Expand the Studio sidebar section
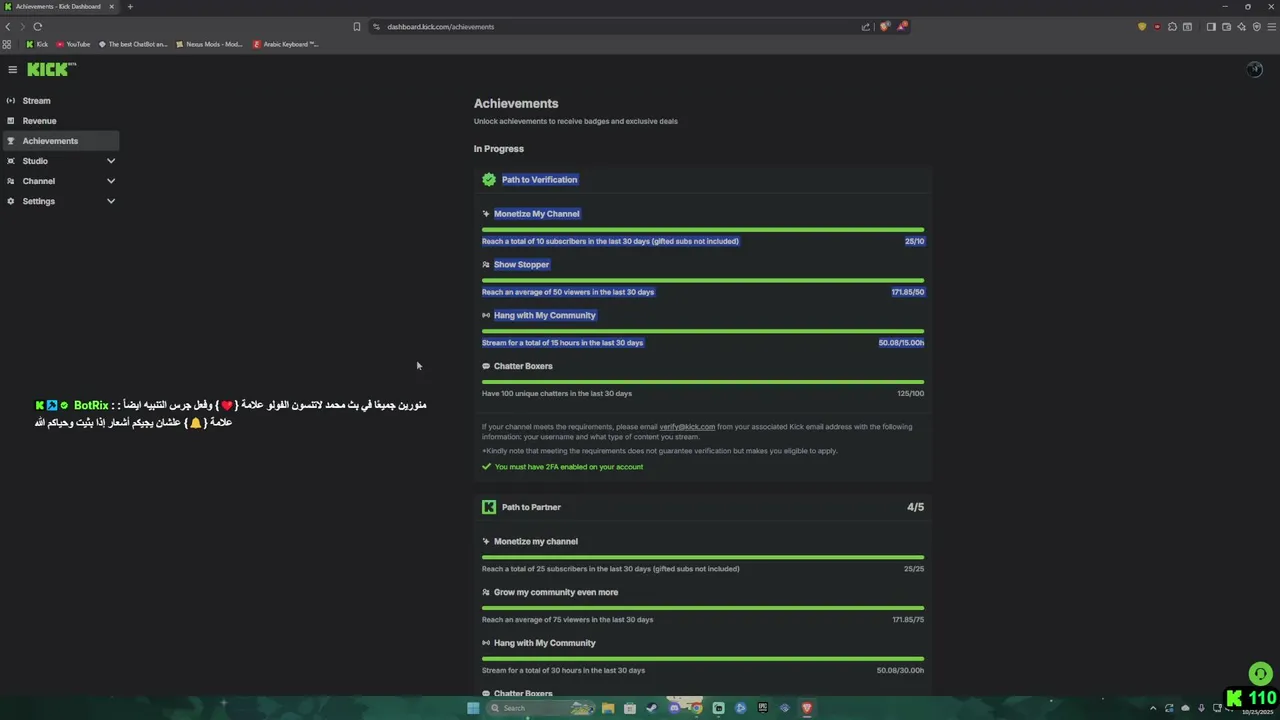Image resolution: width=1280 pixels, height=720 pixels. coord(111,161)
